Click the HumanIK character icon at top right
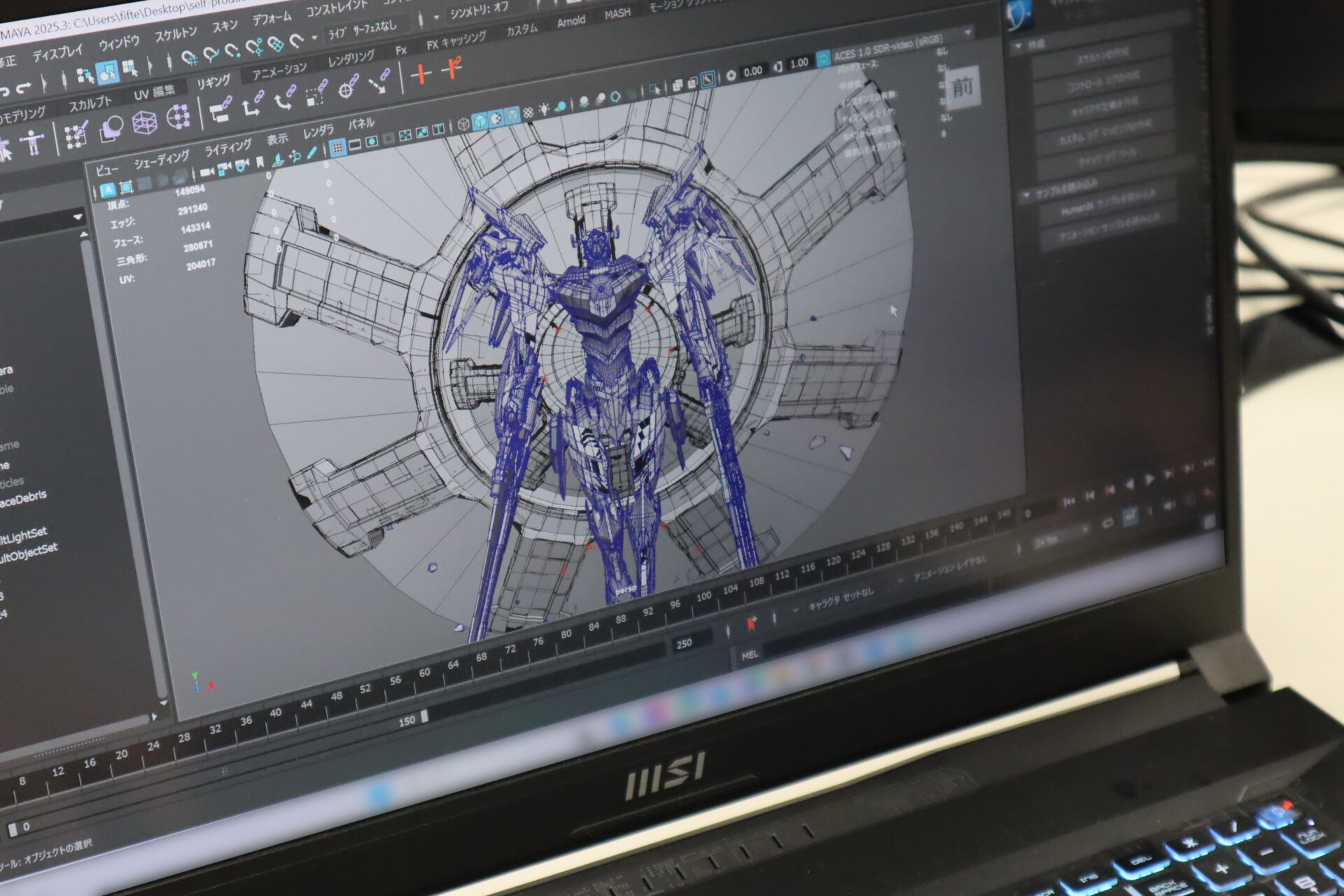Image resolution: width=1344 pixels, height=896 pixels. pyautogui.click(x=1018, y=15)
